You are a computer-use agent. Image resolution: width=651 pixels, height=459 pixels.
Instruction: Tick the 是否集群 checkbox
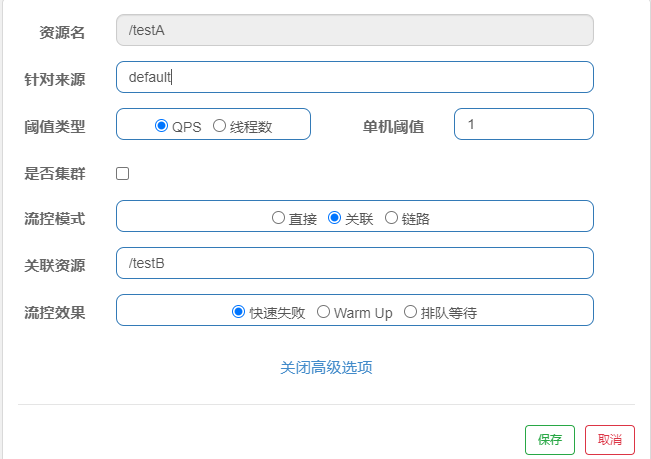[x=122, y=173]
